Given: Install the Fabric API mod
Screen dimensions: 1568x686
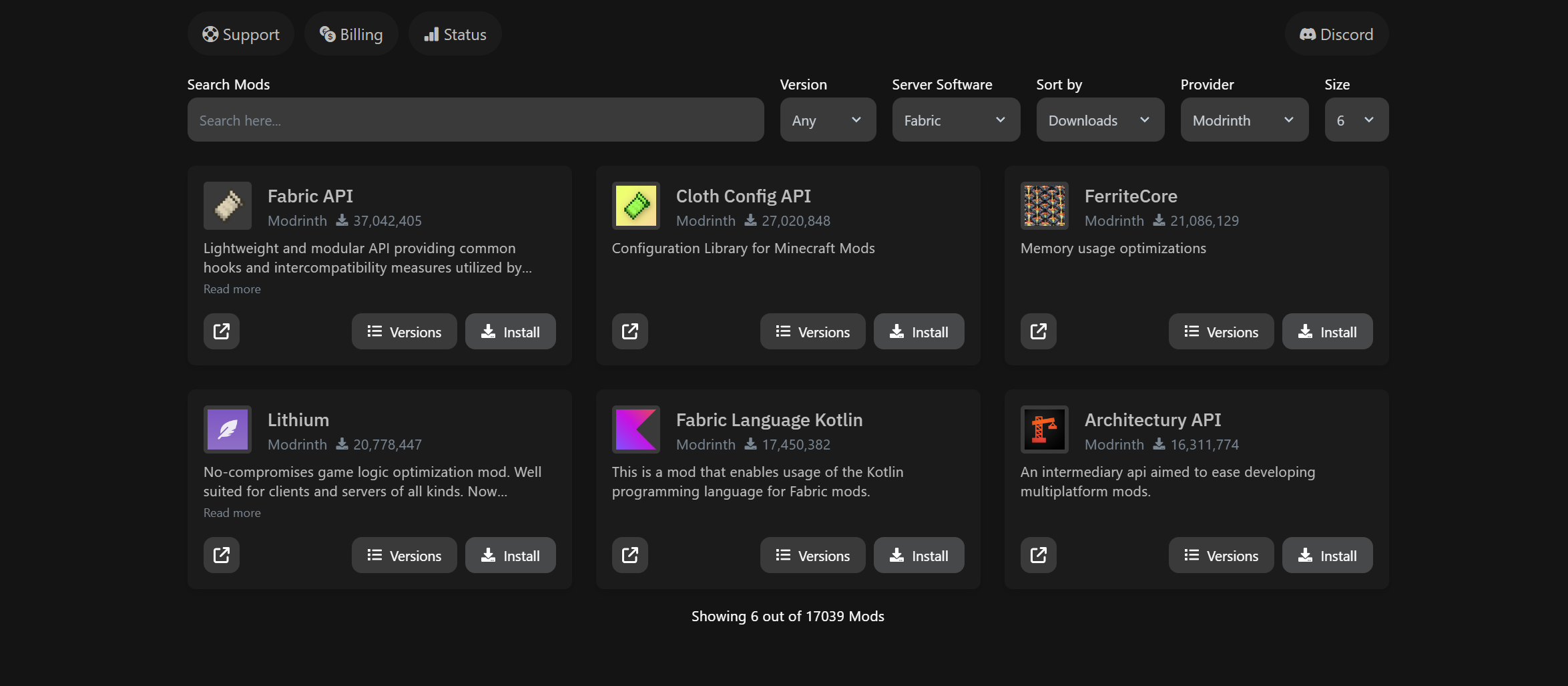Looking at the screenshot, I should pyautogui.click(x=511, y=331).
